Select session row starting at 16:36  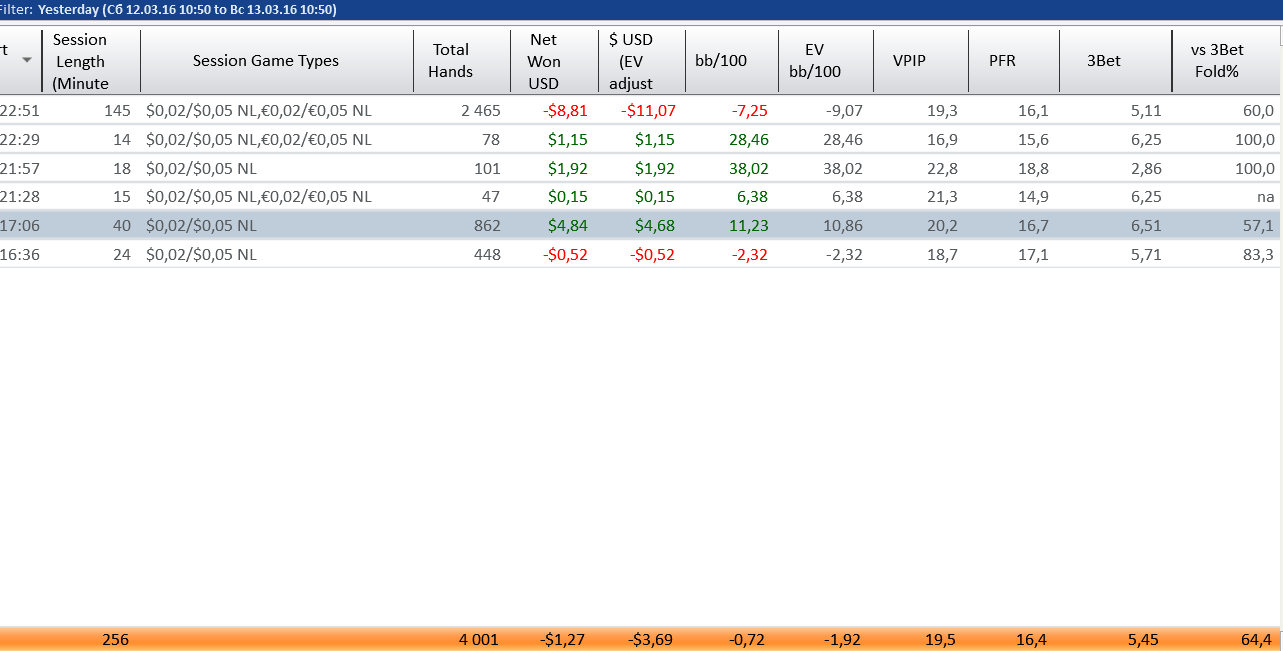(641, 255)
